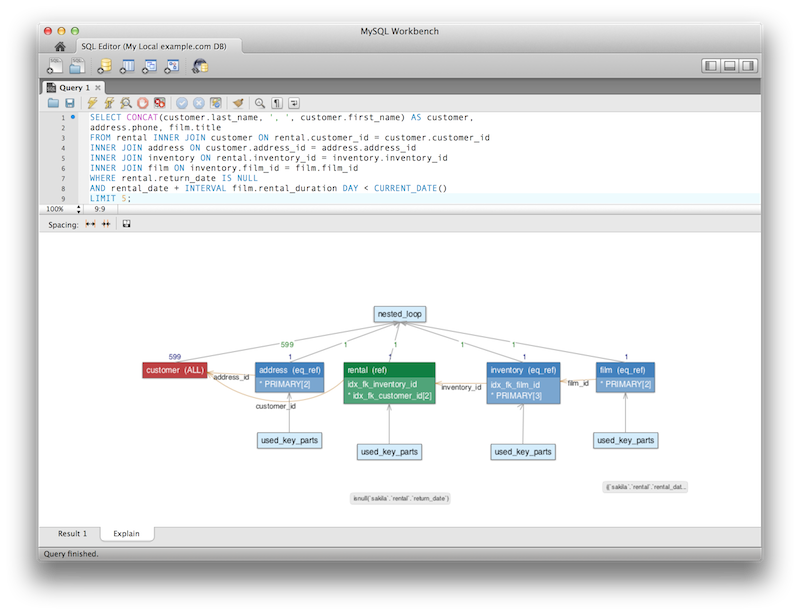Toggle the bottom output panel visibility
The height and width of the screenshot is (614, 800).
(730, 66)
